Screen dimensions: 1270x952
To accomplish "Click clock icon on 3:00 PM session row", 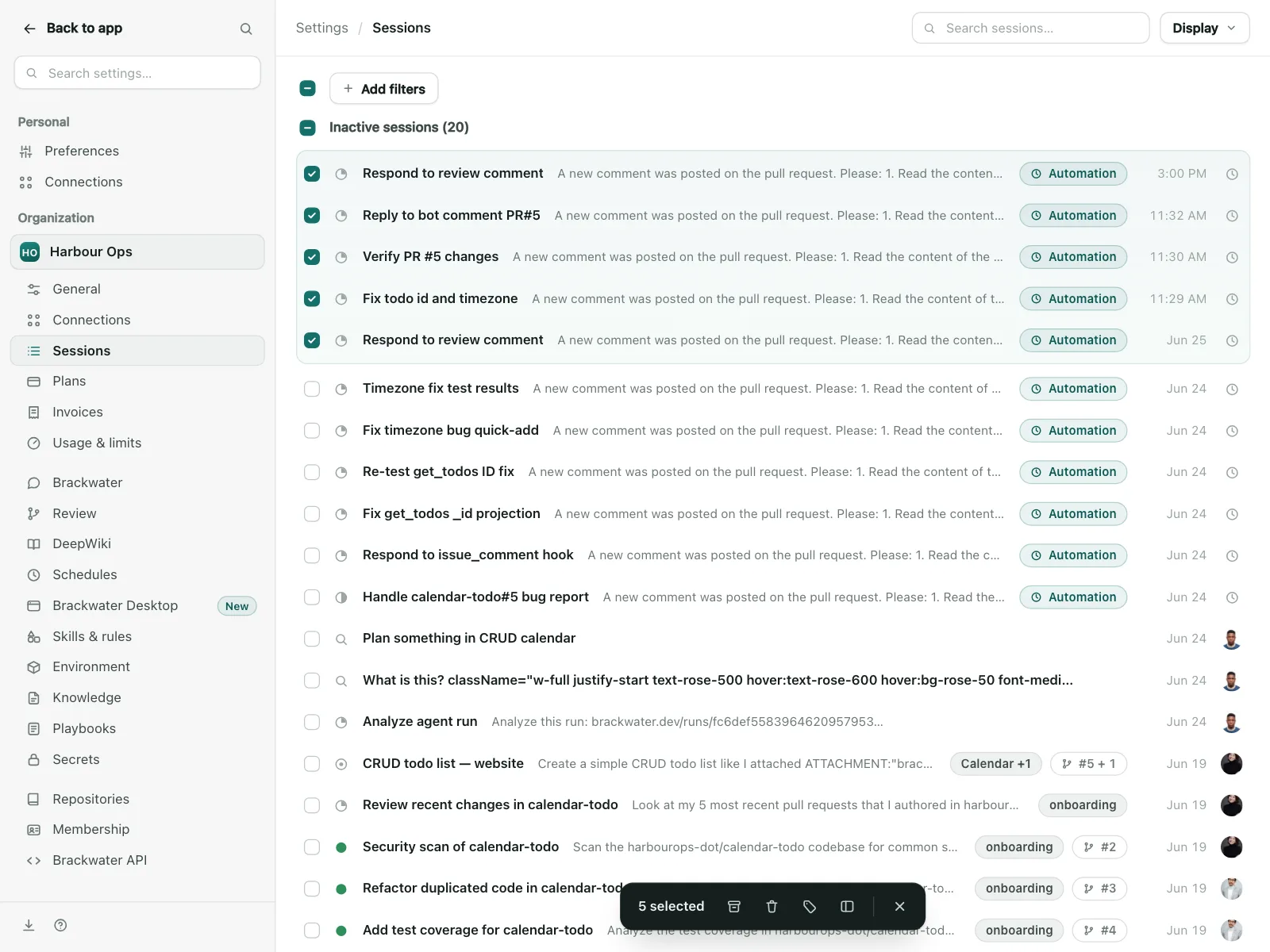I will (1232, 174).
